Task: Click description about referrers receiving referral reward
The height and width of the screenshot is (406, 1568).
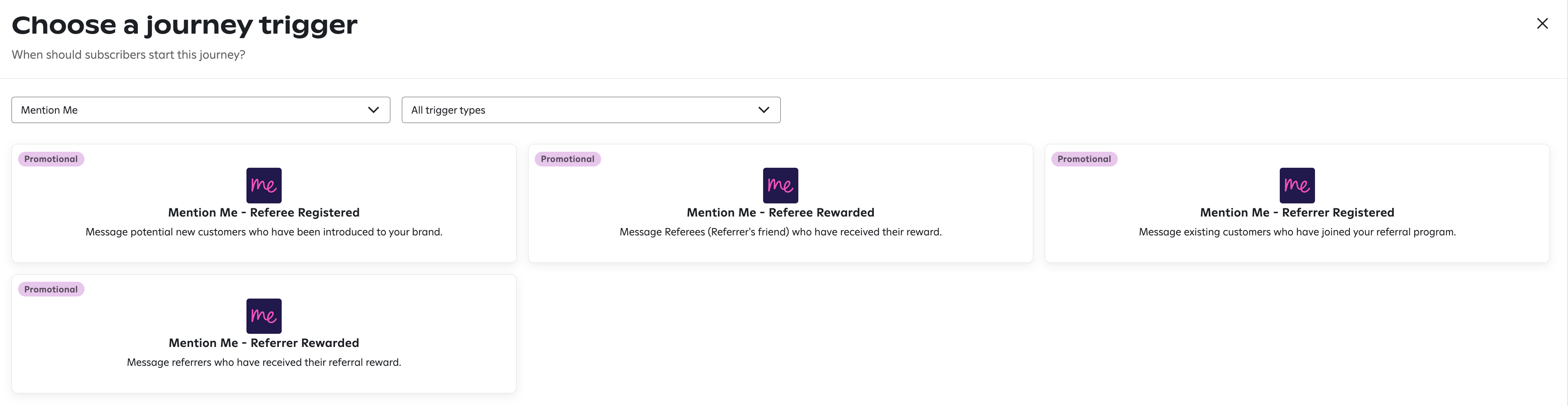Action: [264, 362]
